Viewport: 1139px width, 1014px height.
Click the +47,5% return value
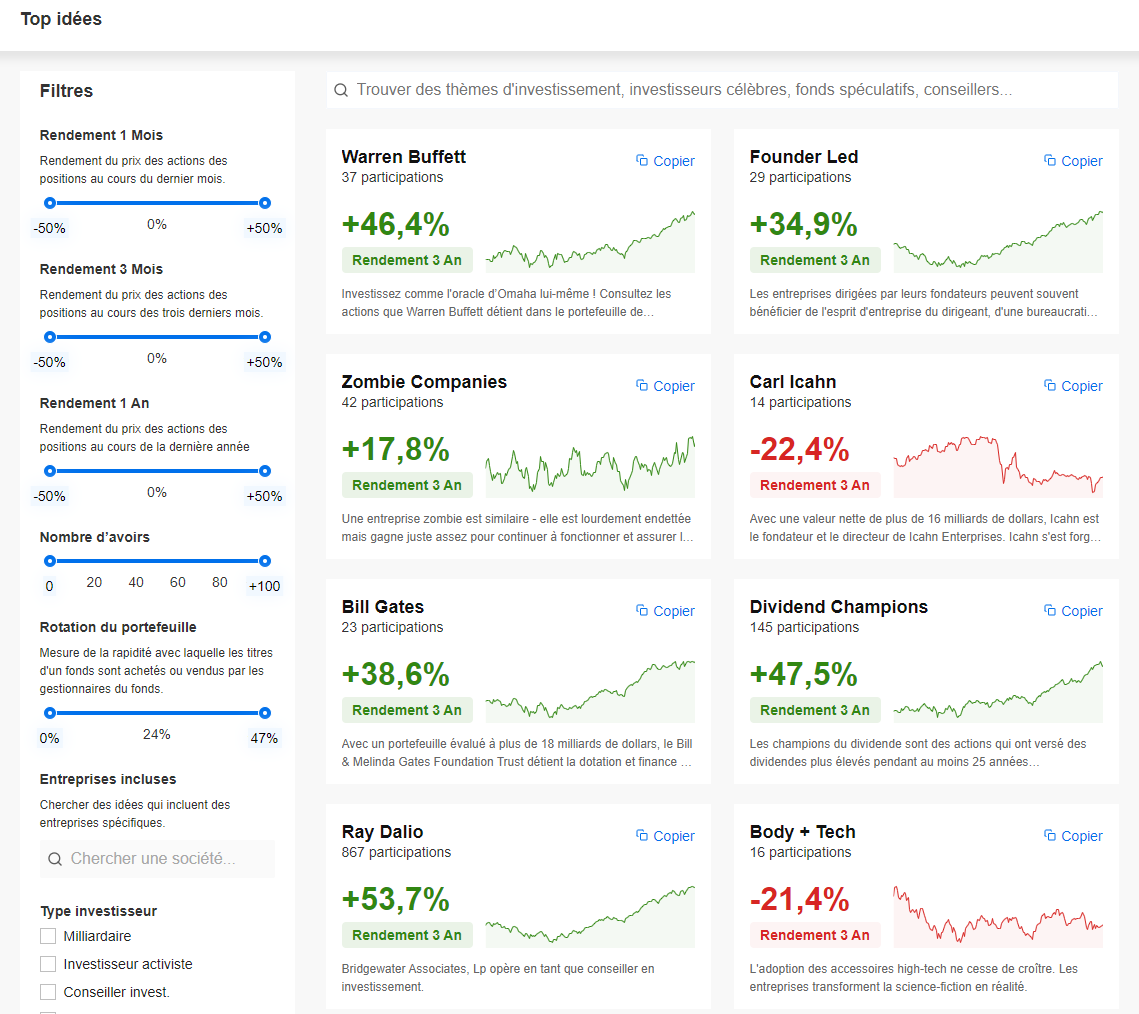coord(804,674)
